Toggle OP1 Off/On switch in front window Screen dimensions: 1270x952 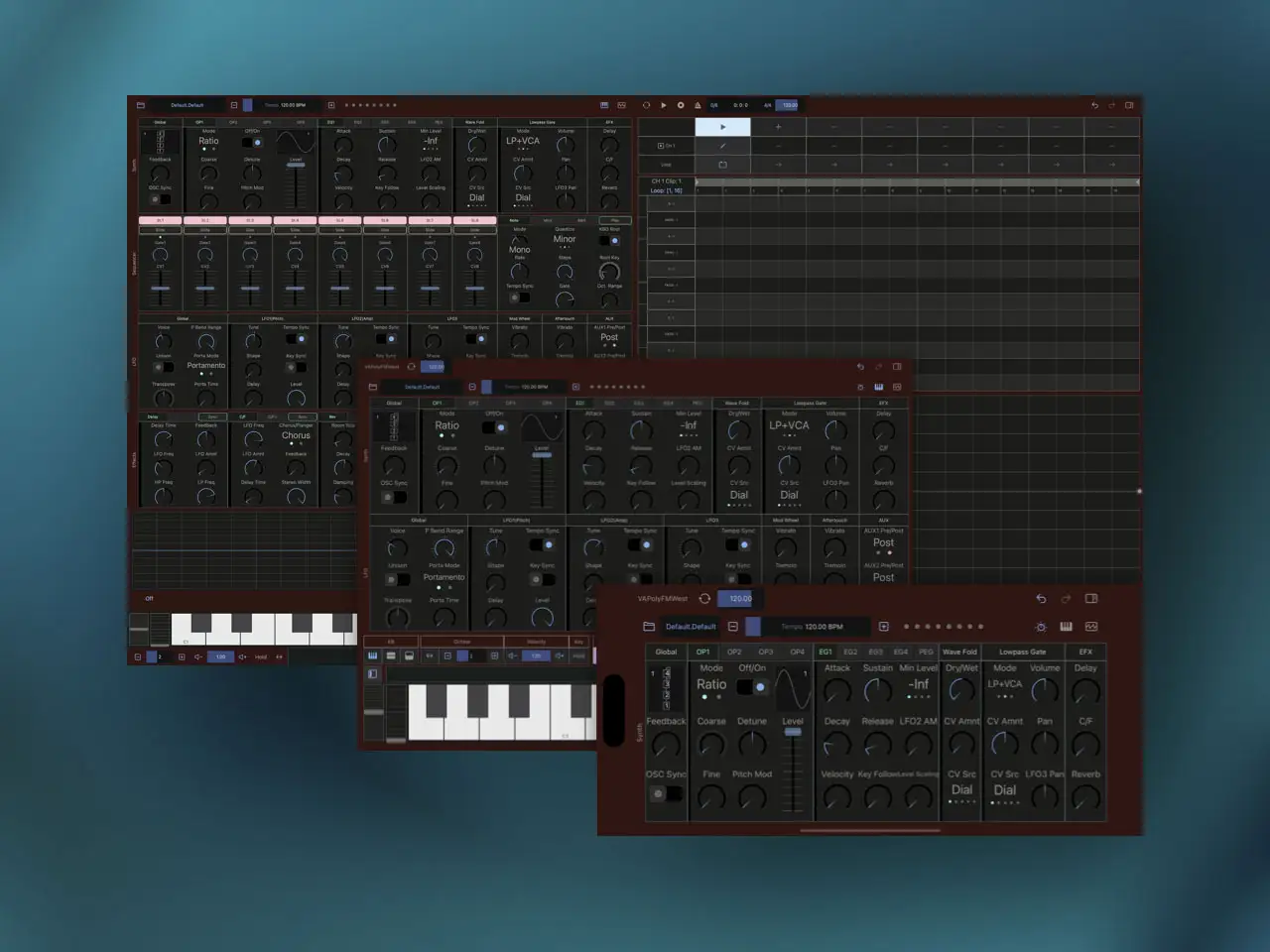pyautogui.click(x=752, y=686)
